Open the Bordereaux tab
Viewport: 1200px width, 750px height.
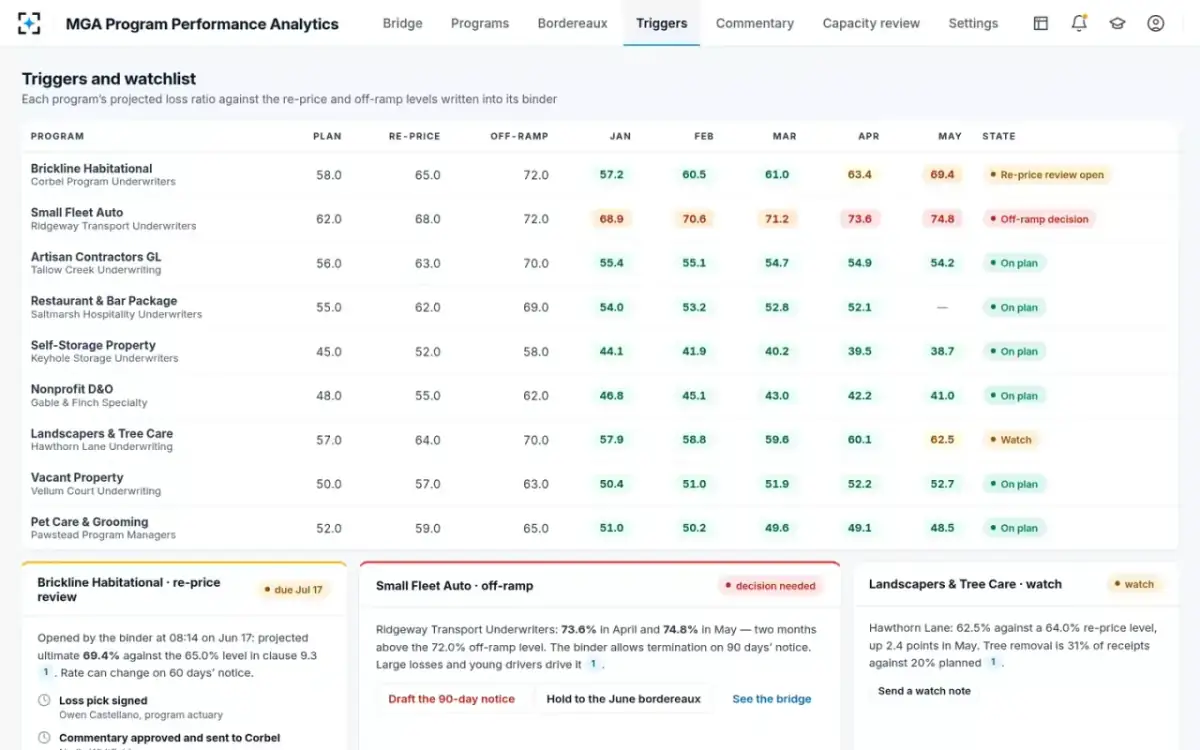[572, 23]
